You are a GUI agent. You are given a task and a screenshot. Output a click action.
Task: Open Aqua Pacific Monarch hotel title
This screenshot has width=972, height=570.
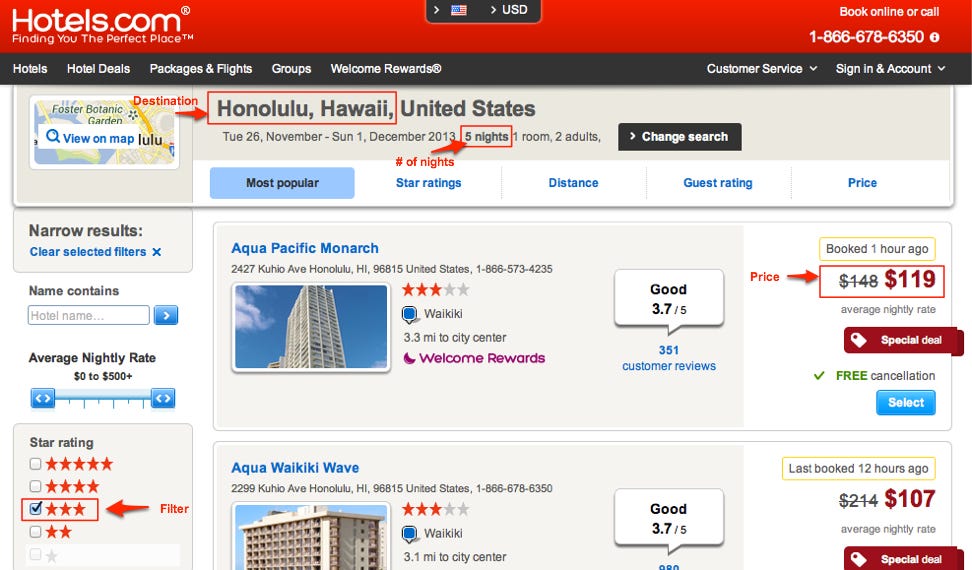(305, 248)
